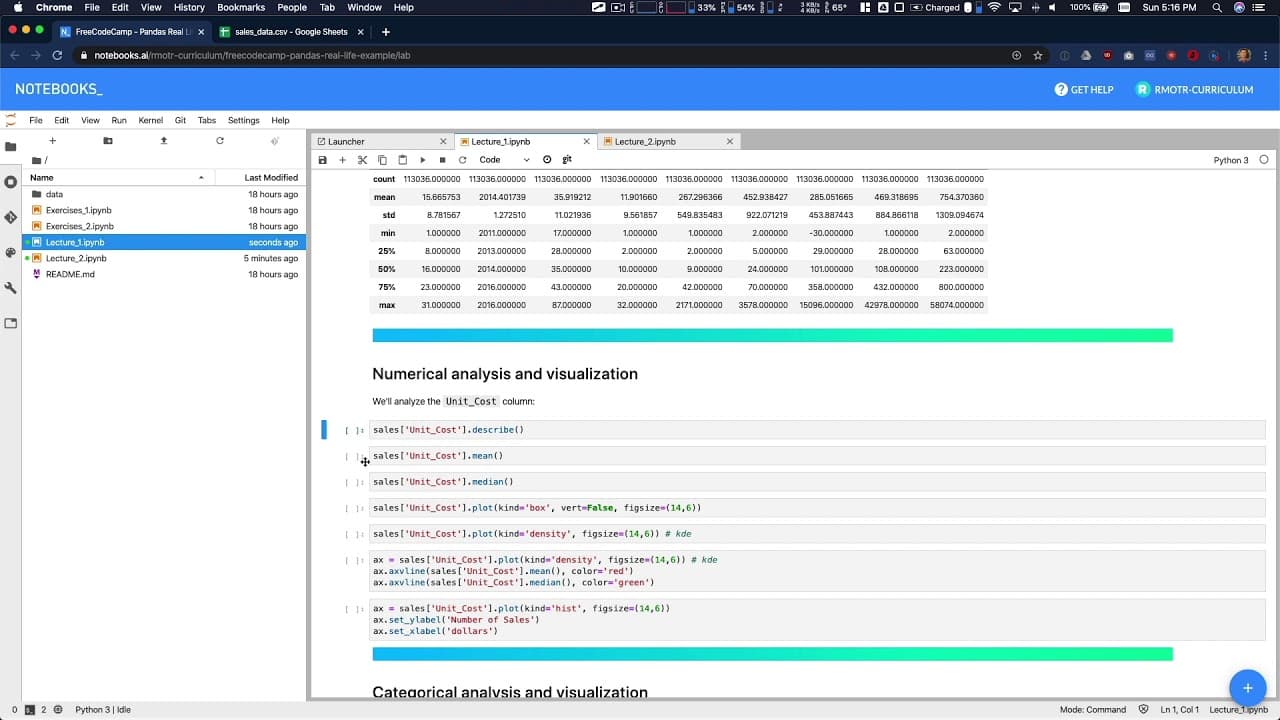The image size is (1280, 720).
Task: Open the Git panel in the left sidebar
Action: pyautogui.click(x=11, y=217)
